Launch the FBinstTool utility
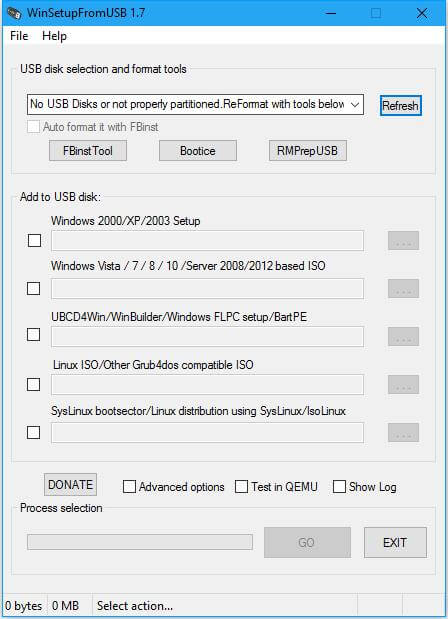 pos(88,151)
